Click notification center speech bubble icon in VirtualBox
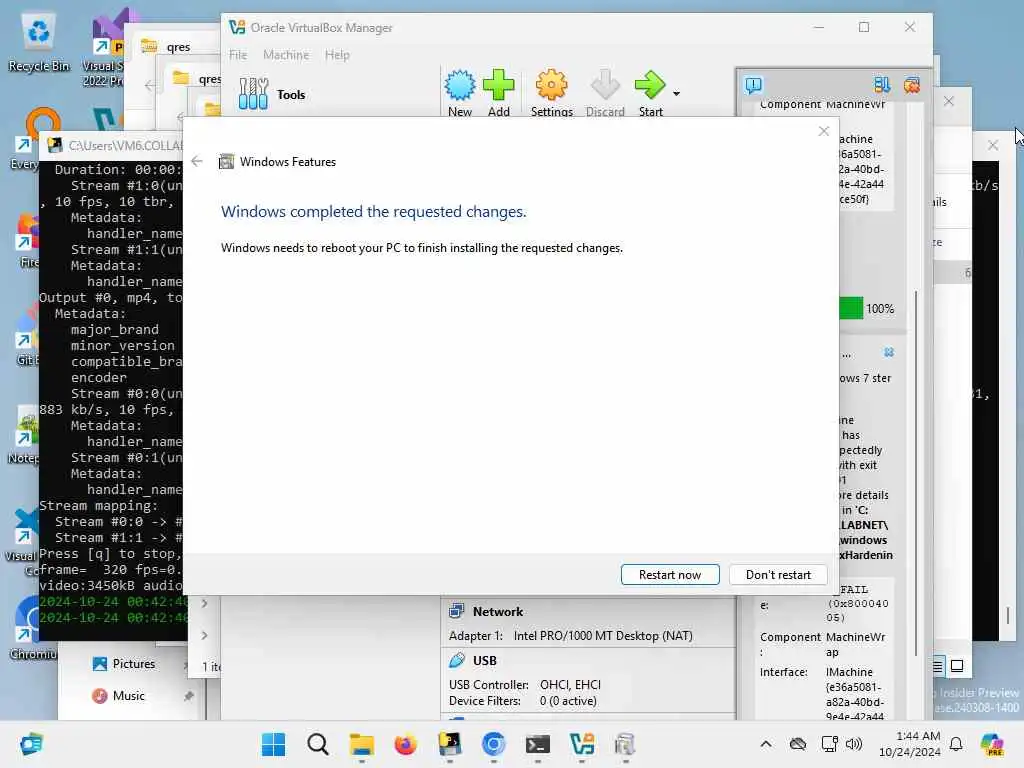The height and width of the screenshot is (768, 1024). tap(753, 85)
